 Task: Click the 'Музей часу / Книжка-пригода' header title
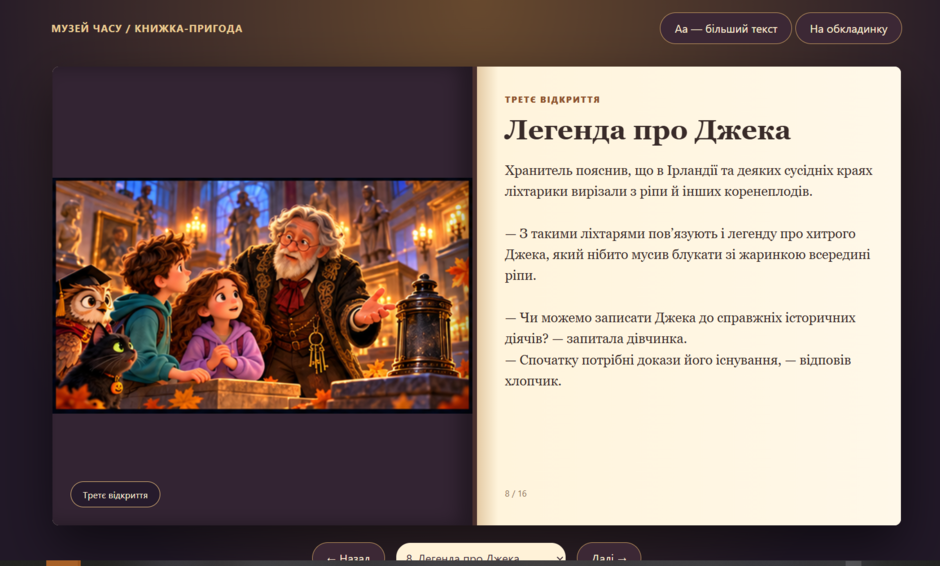(x=147, y=28)
